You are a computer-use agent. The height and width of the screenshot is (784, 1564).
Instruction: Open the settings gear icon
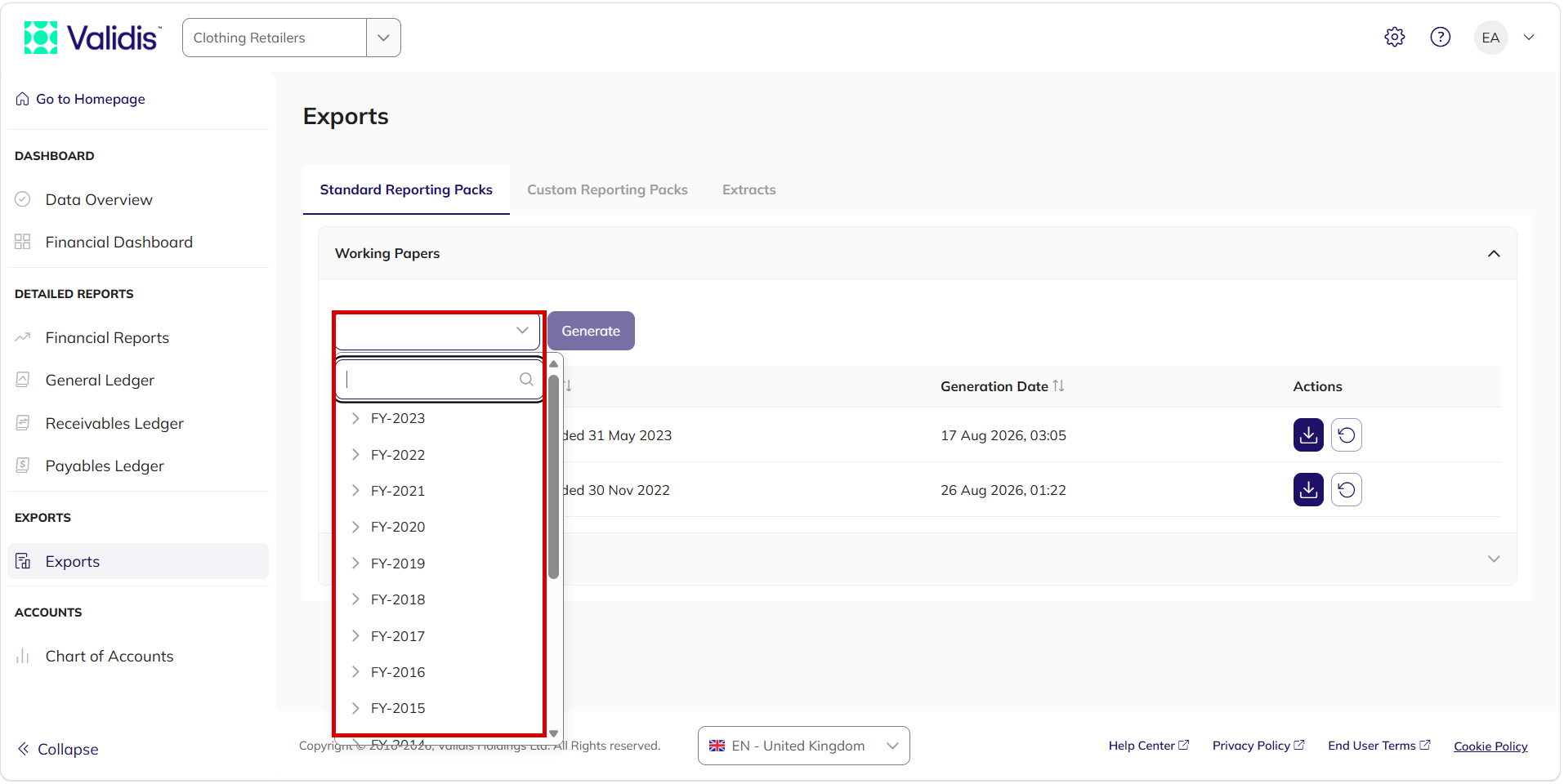point(1395,38)
